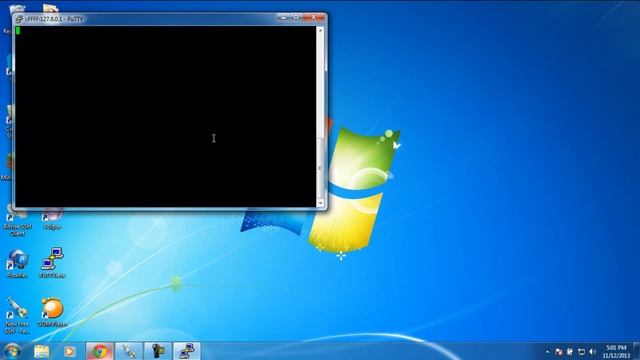Viewport: 640px width, 360px height.
Task: Click the PuTTY scrollbar down arrow
Action: (x=320, y=203)
